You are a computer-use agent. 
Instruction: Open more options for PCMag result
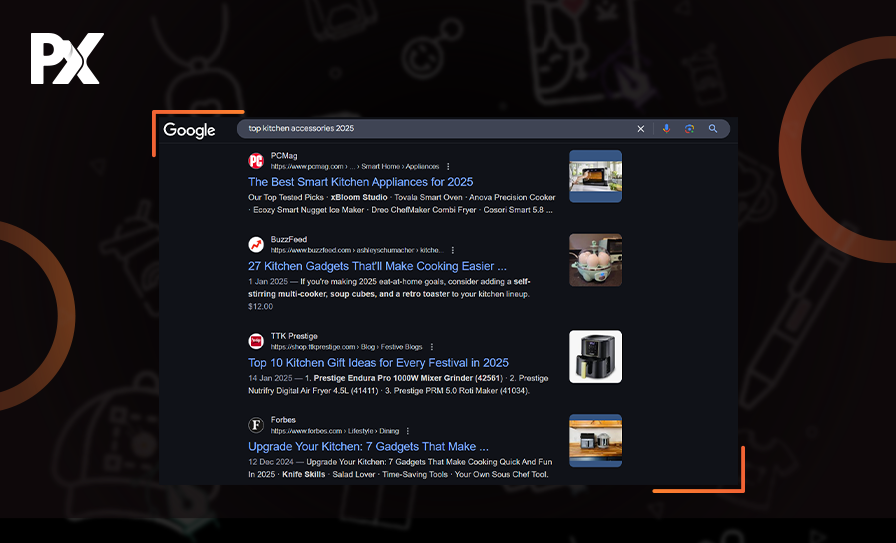448,166
